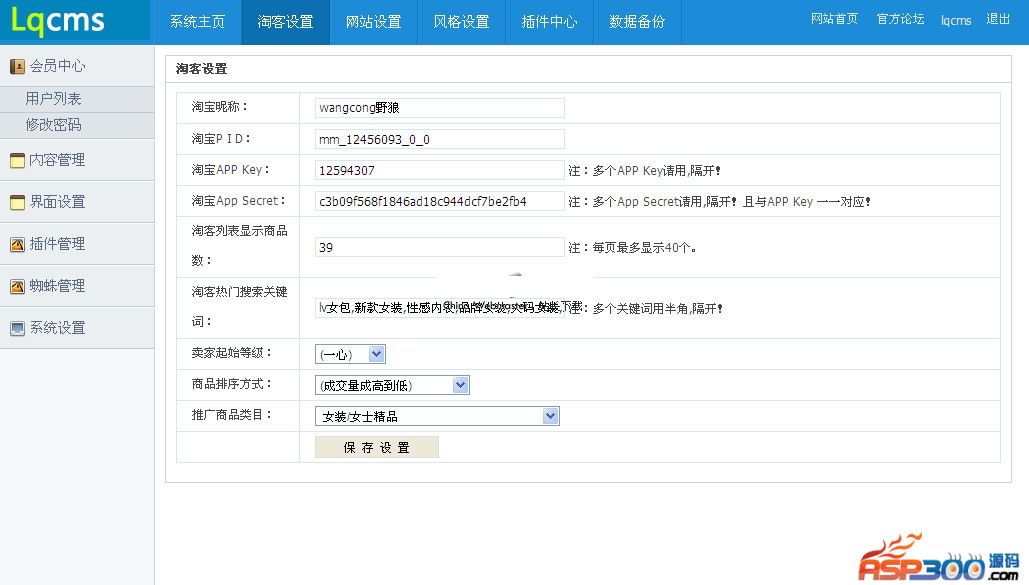
Task: Open the 网站设置 tab
Action: coord(373,22)
